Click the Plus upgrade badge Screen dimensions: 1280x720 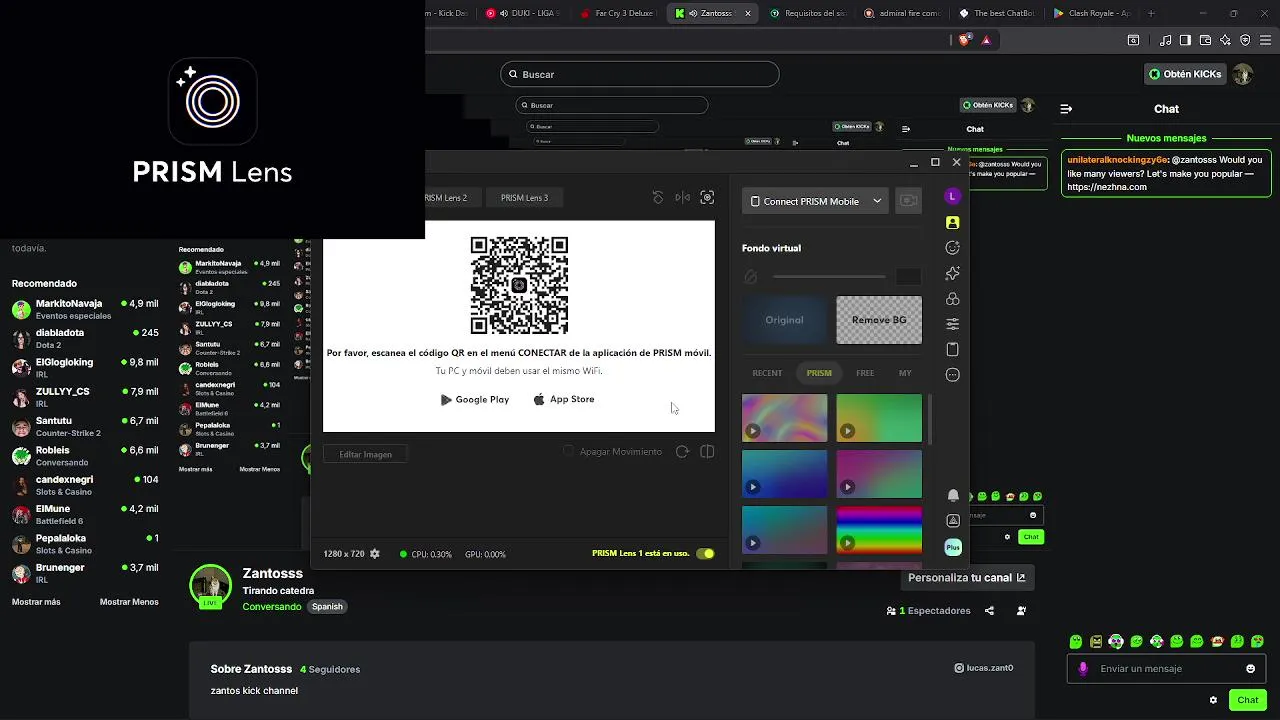click(x=953, y=547)
